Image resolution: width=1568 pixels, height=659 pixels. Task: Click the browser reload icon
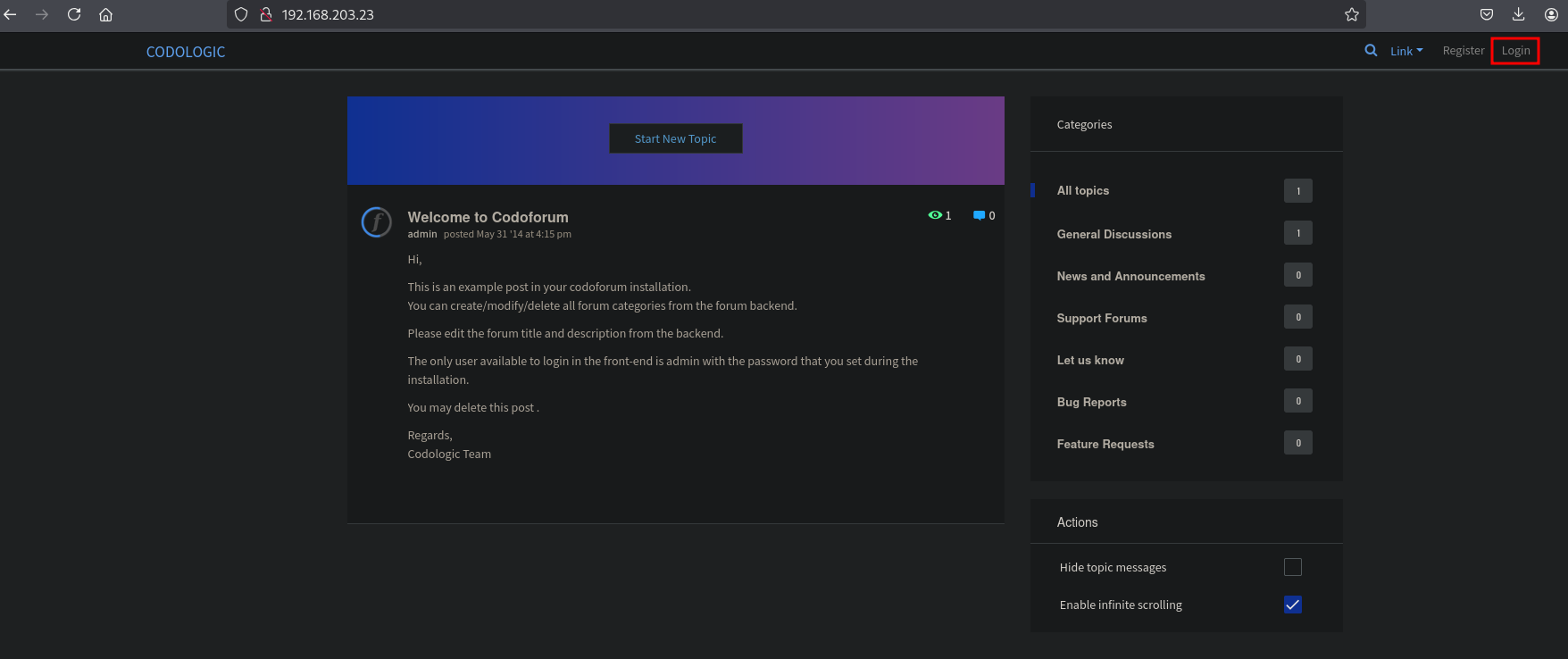[x=74, y=14]
